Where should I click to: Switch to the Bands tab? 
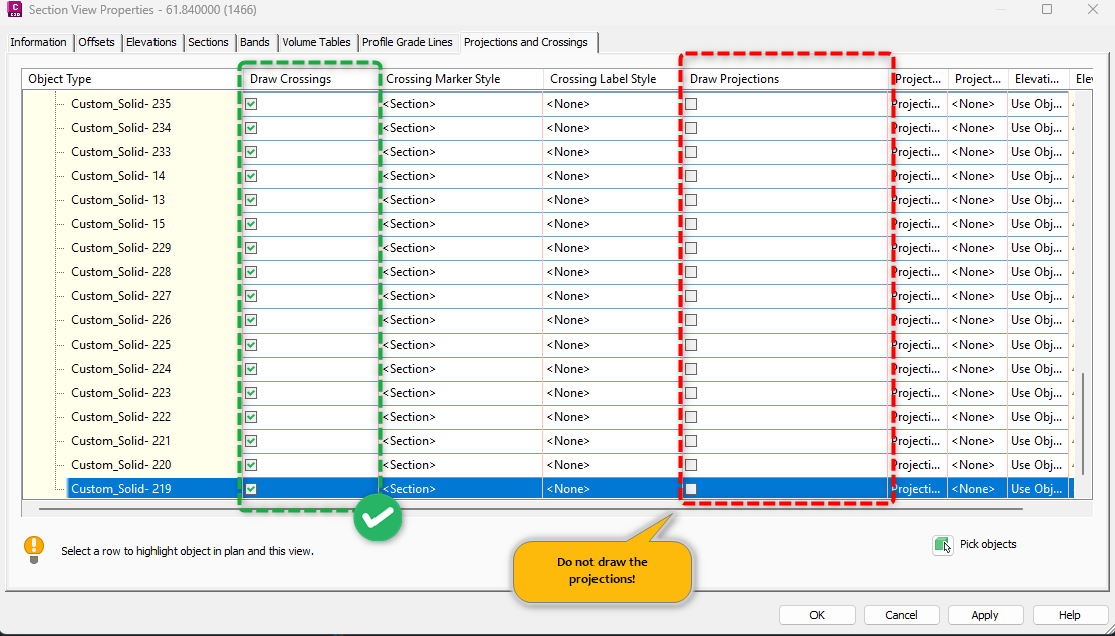tap(255, 42)
